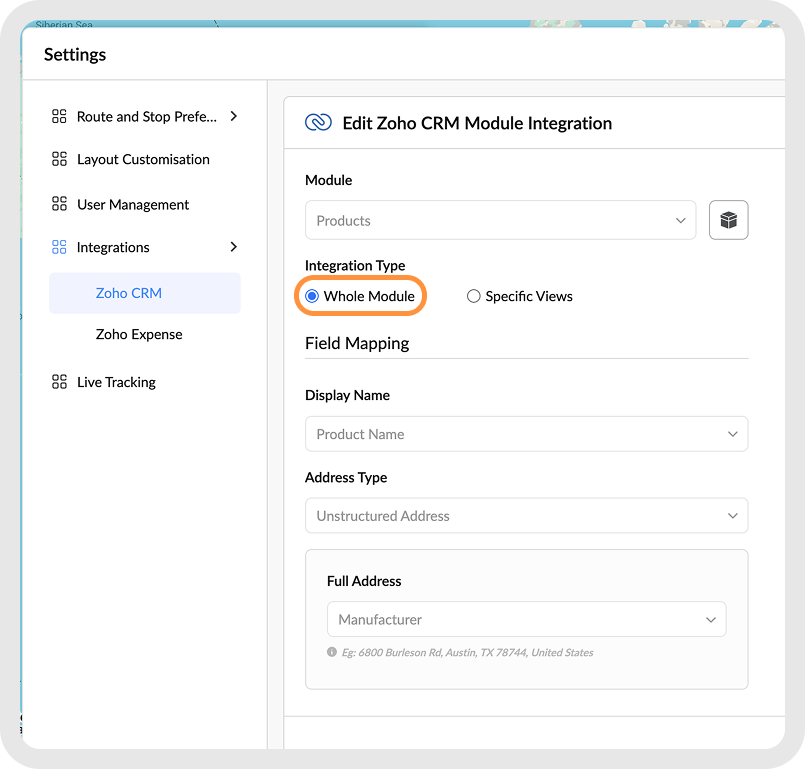Open the Module dropdown showing Products
Screen dimensions: 805x769
(500, 220)
